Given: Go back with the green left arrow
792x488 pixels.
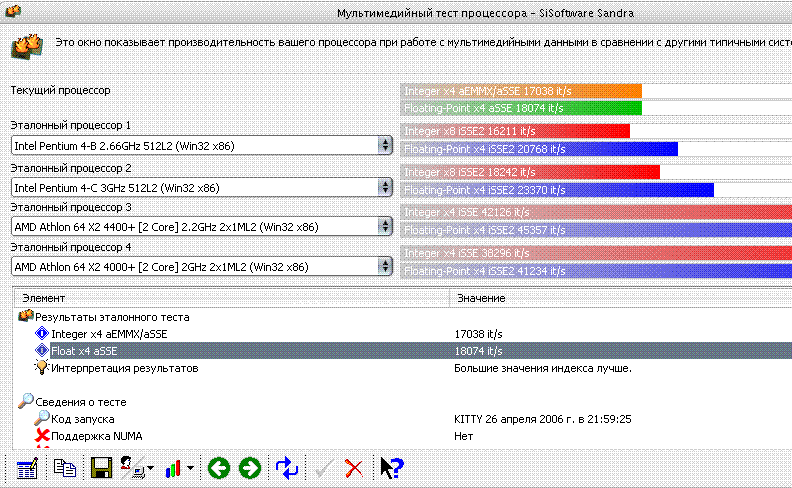Looking at the screenshot, I should coord(219,468).
